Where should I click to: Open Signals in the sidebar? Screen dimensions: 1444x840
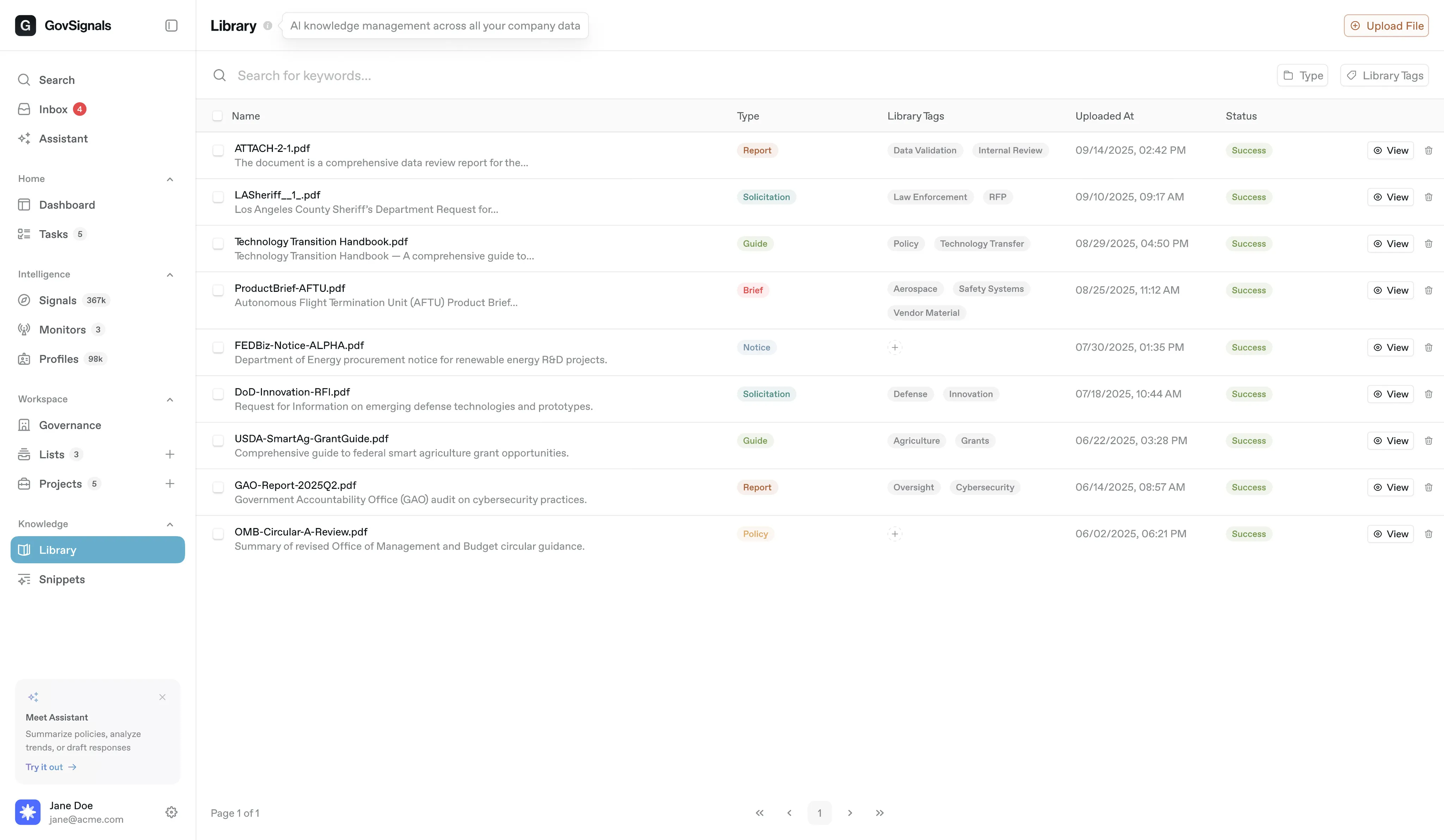click(57, 300)
